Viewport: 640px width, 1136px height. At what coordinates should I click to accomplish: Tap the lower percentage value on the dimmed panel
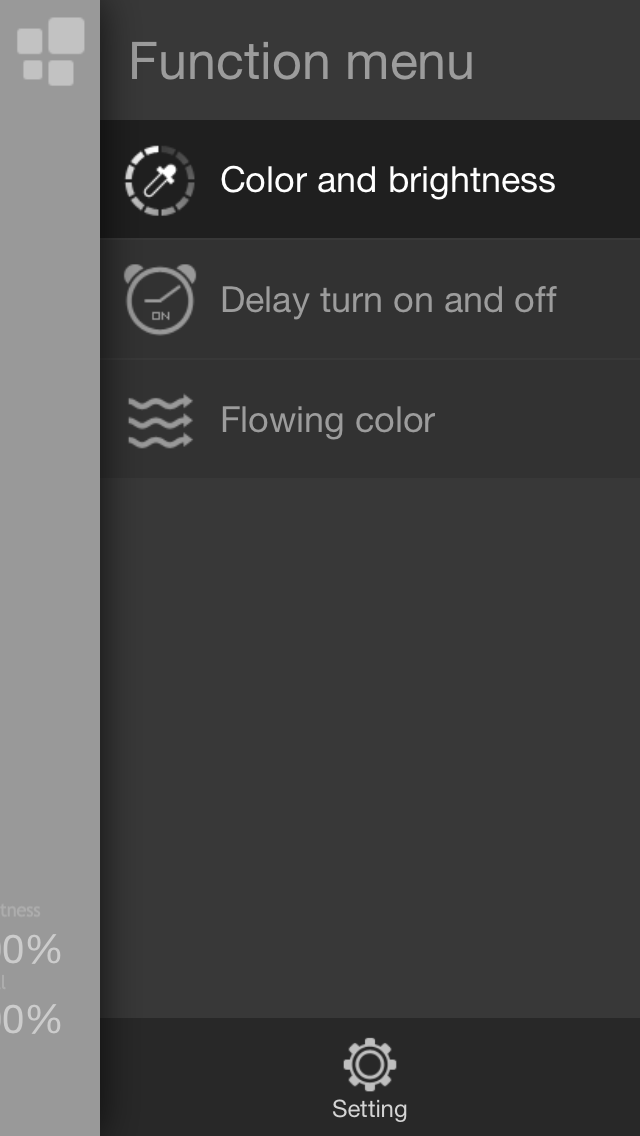(x=30, y=1019)
